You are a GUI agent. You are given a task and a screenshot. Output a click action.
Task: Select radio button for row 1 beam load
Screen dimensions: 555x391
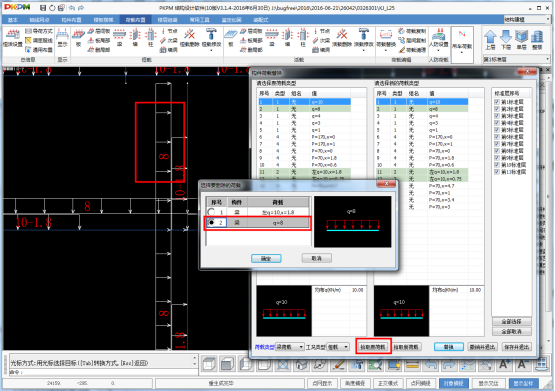[x=211, y=212]
